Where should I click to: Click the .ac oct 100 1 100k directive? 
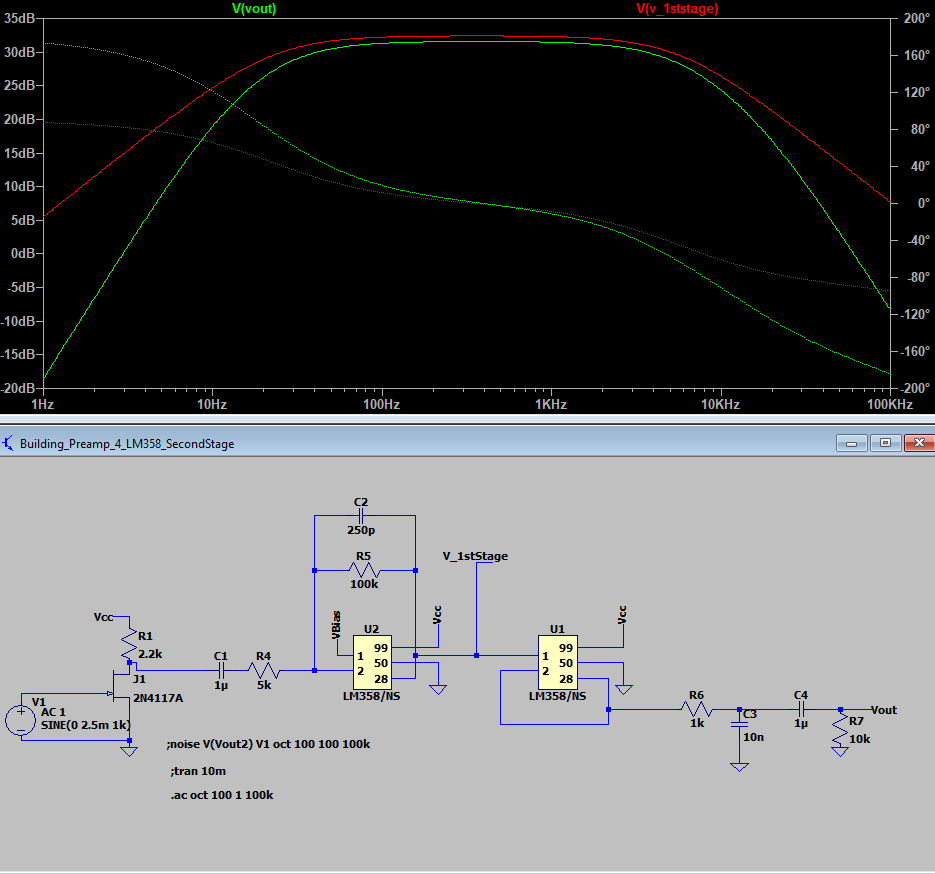(222, 795)
